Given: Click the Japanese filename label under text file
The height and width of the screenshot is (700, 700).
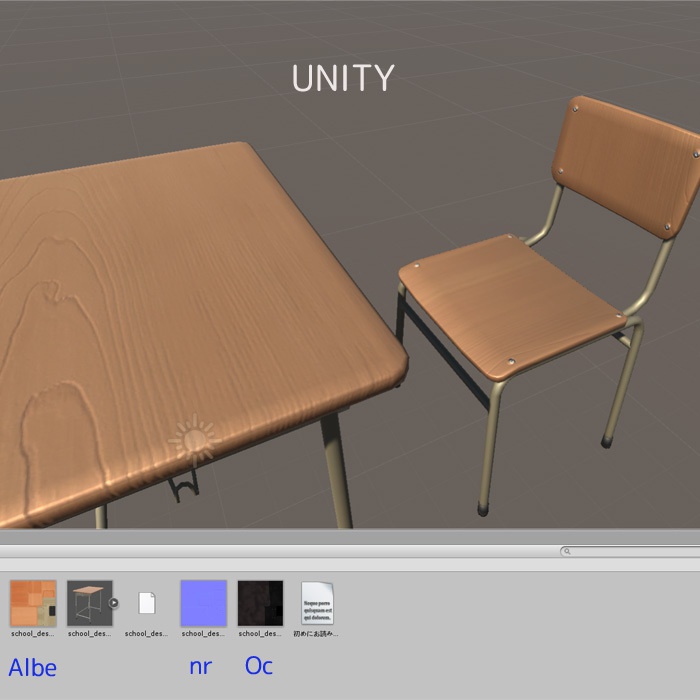Looking at the screenshot, I should coord(316,633).
